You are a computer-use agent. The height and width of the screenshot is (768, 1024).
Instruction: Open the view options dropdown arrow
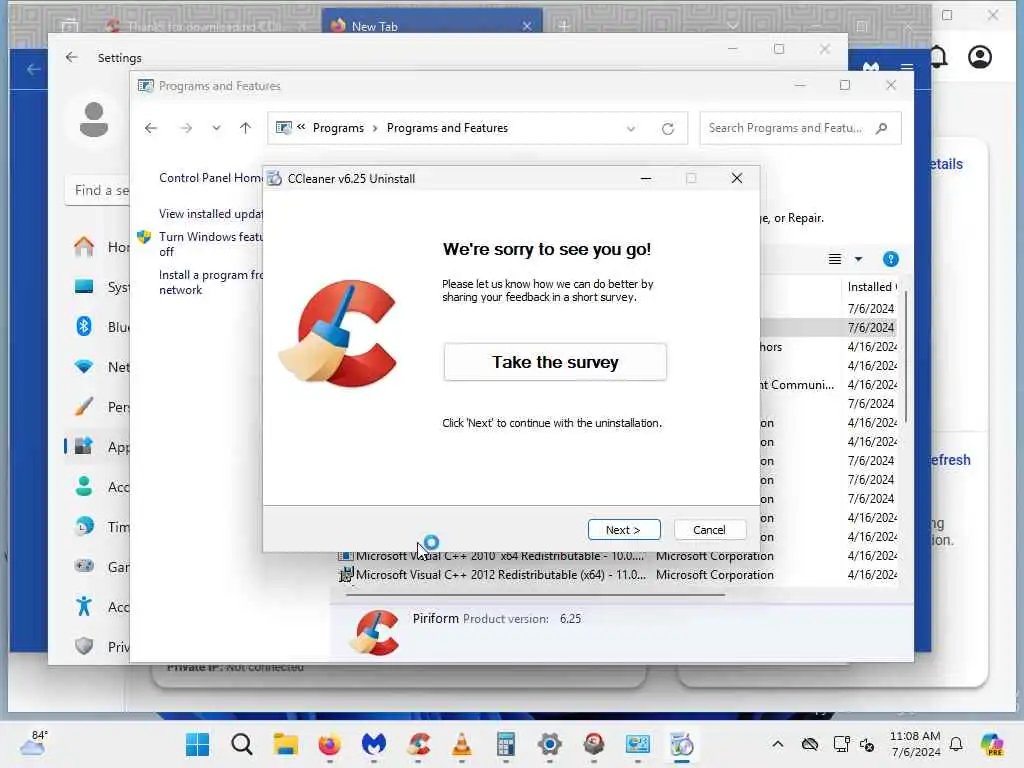(x=858, y=259)
